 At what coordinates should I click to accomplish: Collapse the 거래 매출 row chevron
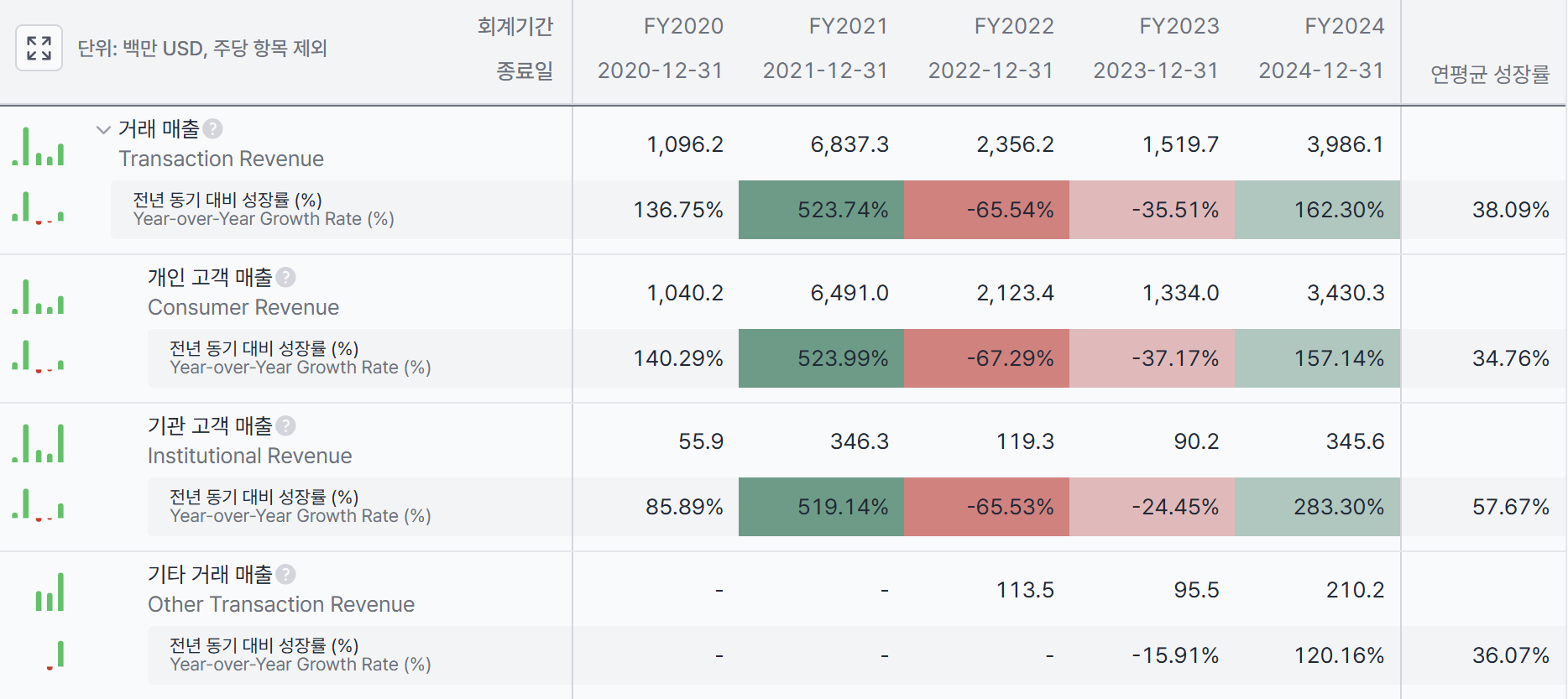coord(103,129)
